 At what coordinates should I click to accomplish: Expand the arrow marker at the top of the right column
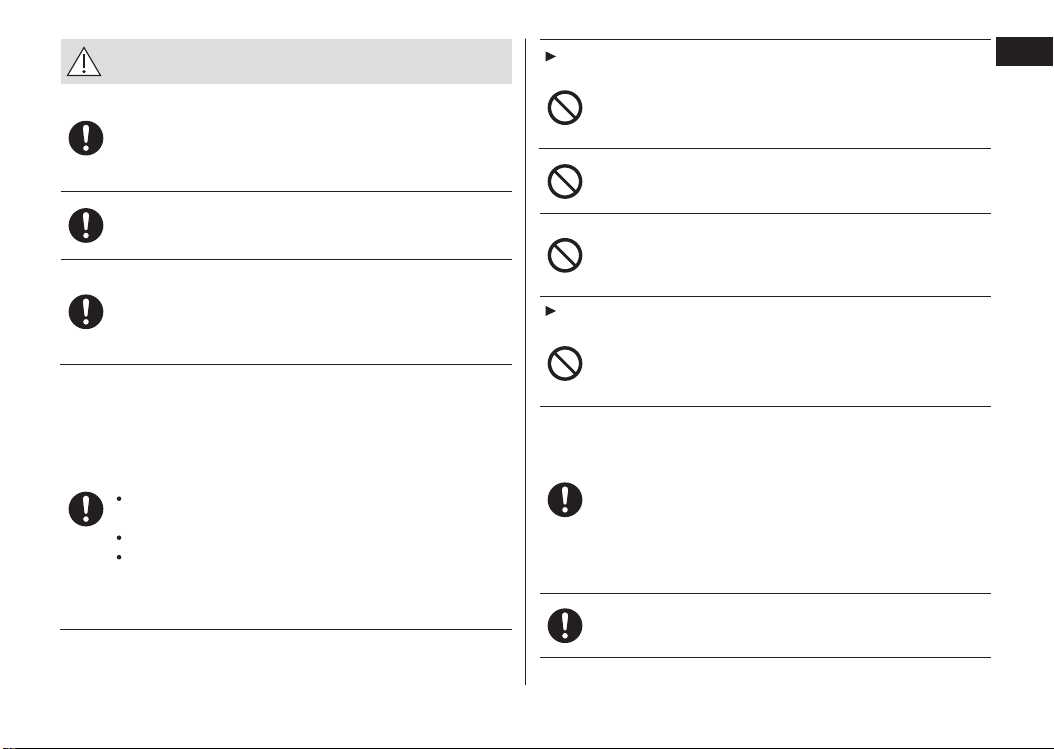551,57
